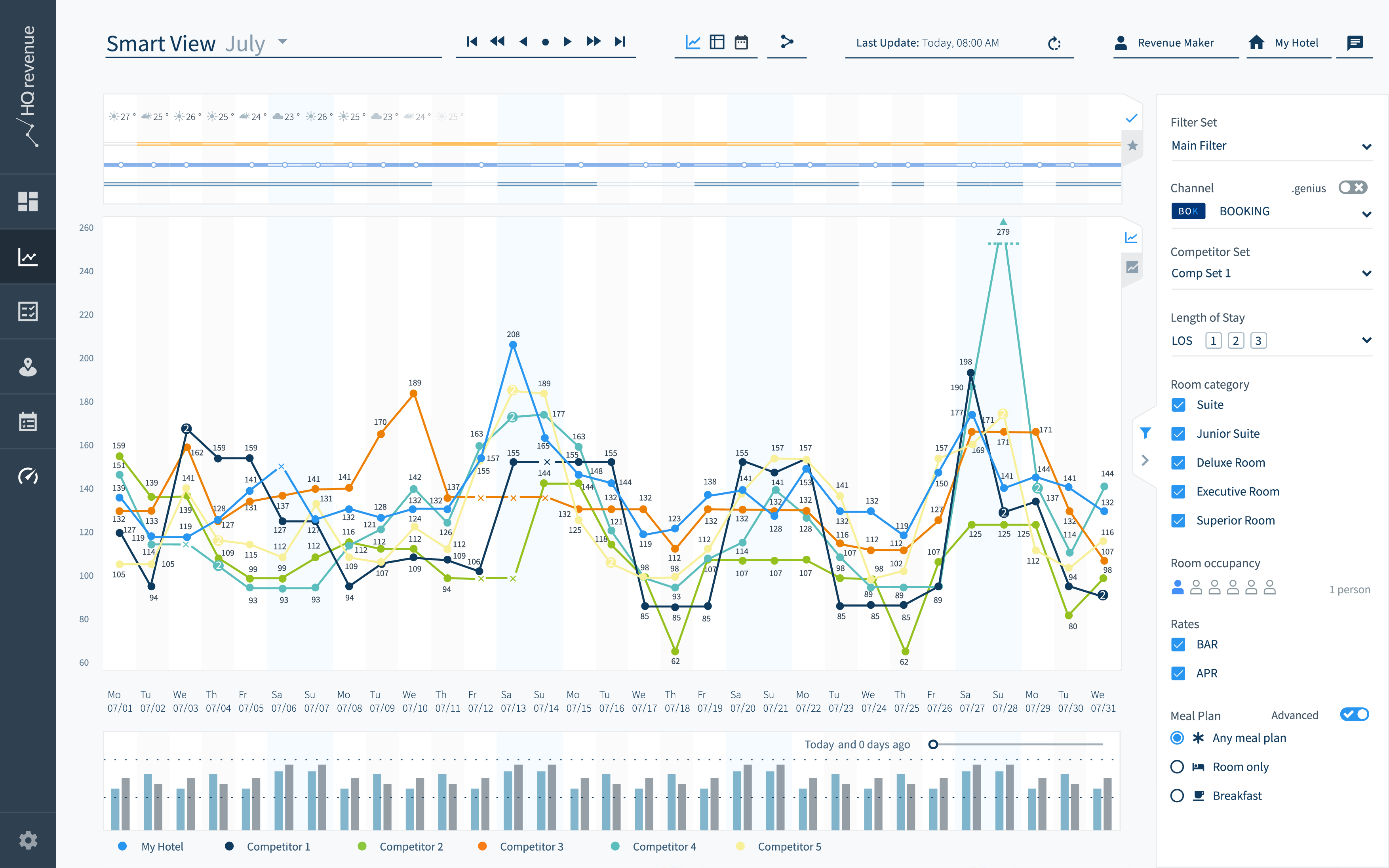The height and width of the screenshot is (868, 1389).
Task: Expand the Main Filter dropdown
Action: point(1366,146)
